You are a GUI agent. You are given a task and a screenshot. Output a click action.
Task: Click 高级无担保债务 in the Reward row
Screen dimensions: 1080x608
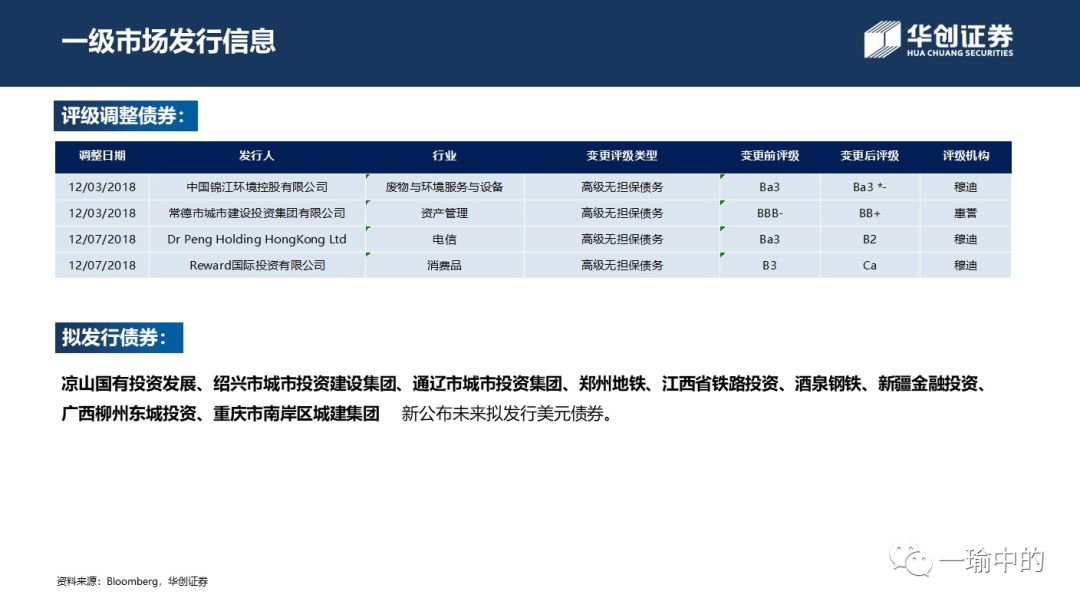[622, 265]
